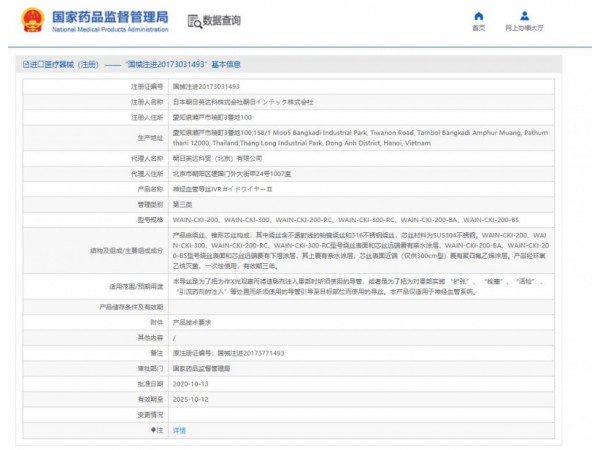Viewport: 600px width, 450px height.
Task: Open the 详情 details link
Action: click(180, 429)
